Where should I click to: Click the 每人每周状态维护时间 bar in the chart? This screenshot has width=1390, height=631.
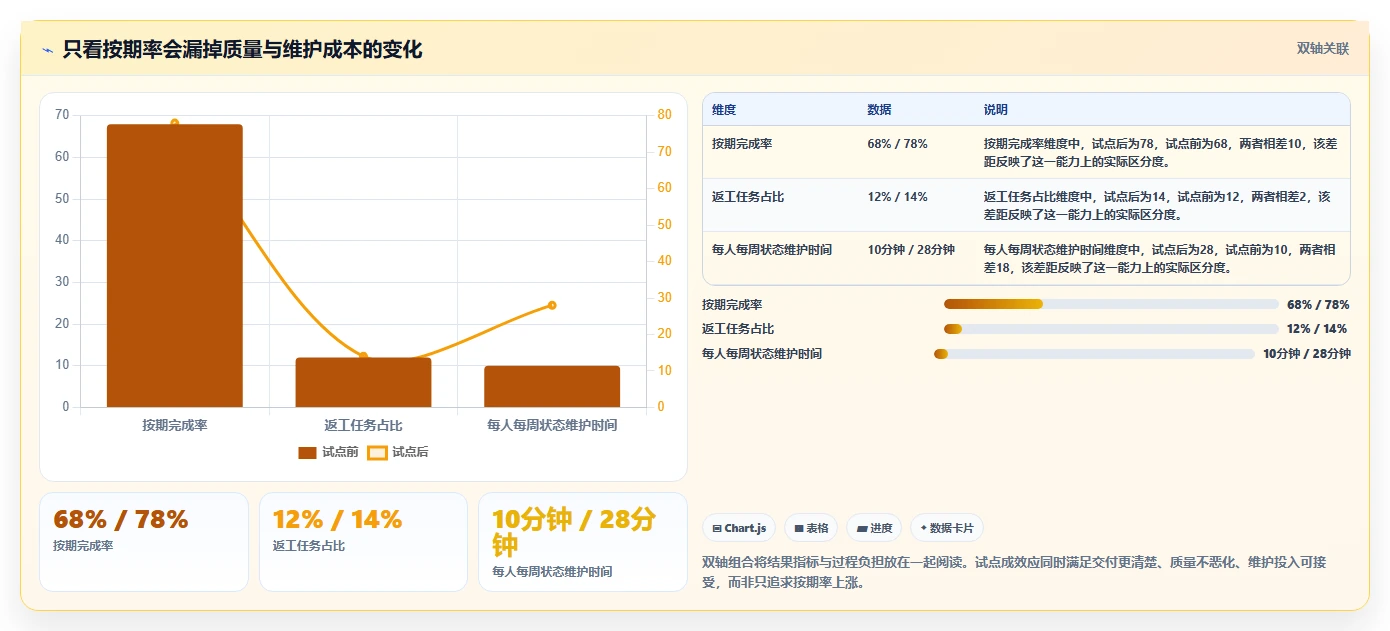click(x=552, y=386)
